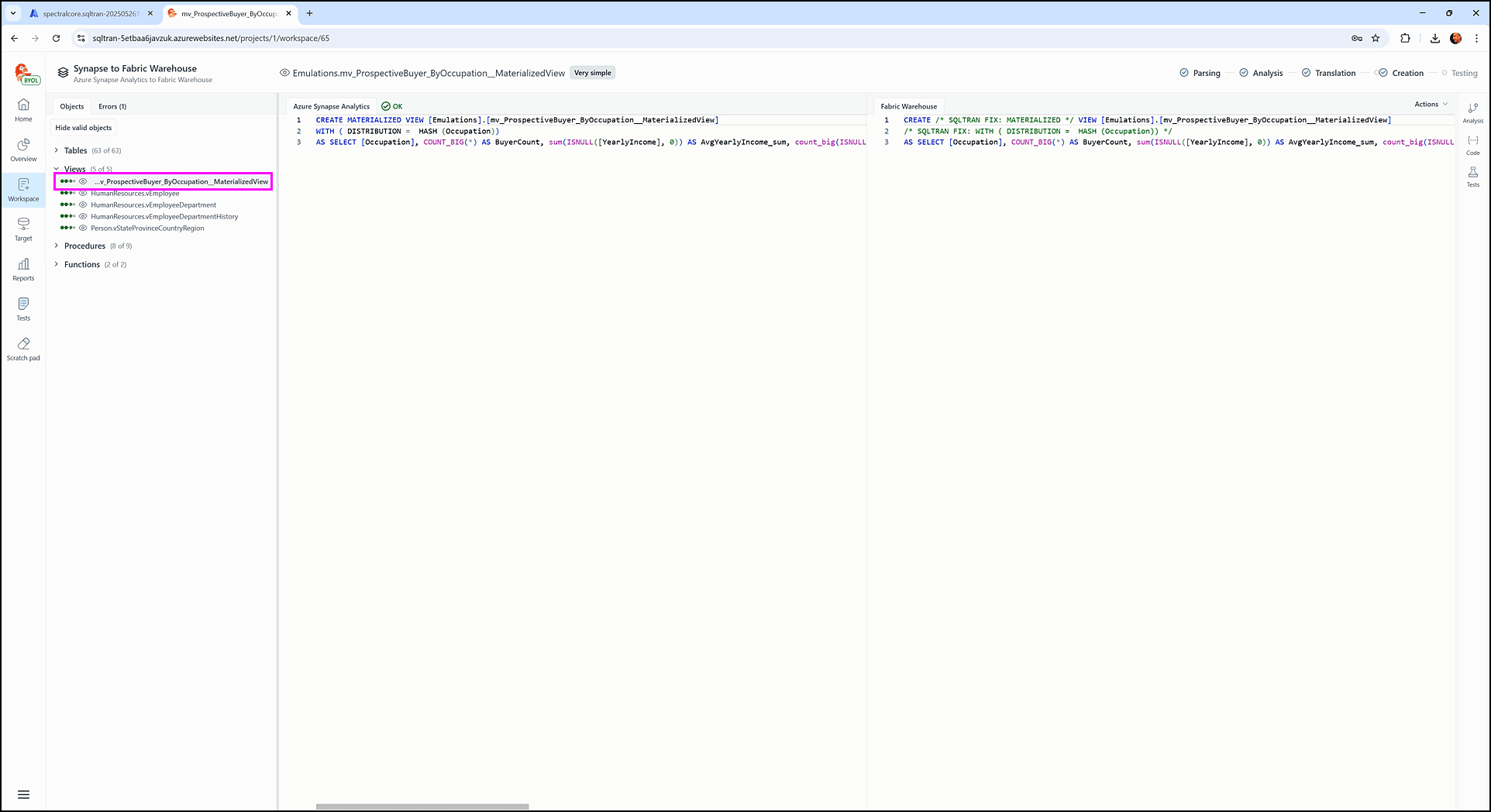This screenshot has width=1491, height=812.
Task: Open the Scratch pad icon
Action: pyautogui.click(x=23, y=349)
